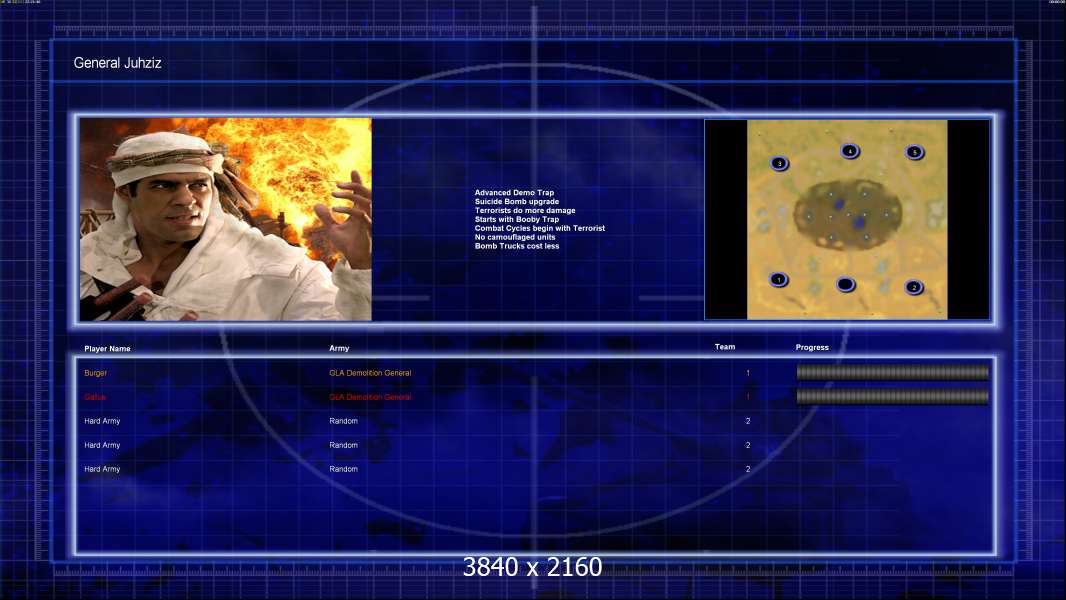Select the unnumbered start position marker on minimap
1066x600 pixels.
[845, 284]
